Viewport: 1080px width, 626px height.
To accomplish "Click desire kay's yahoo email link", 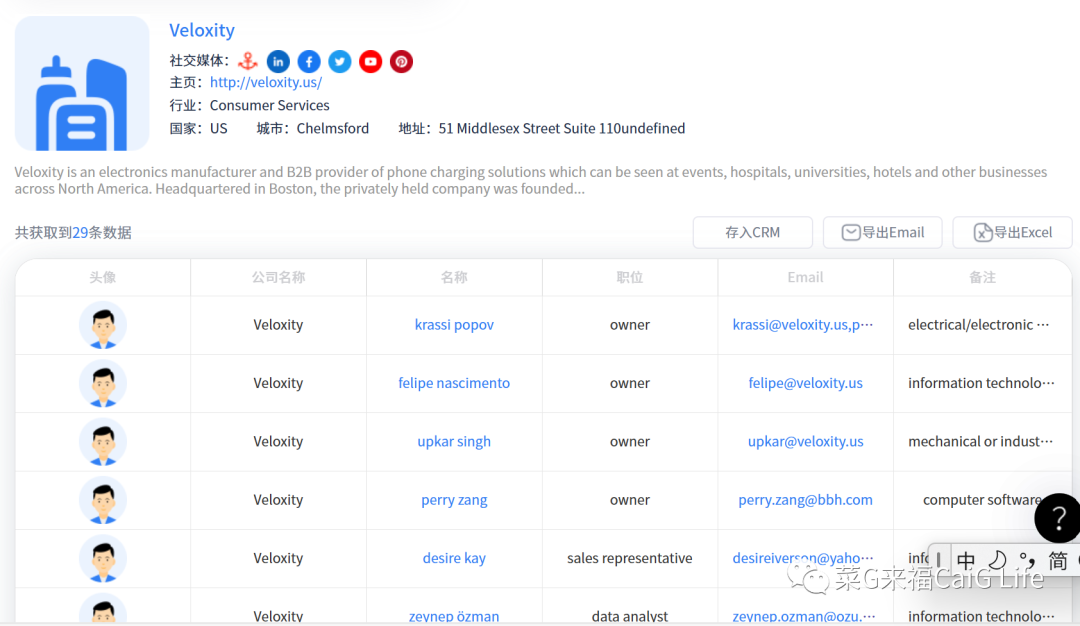I will [802, 559].
